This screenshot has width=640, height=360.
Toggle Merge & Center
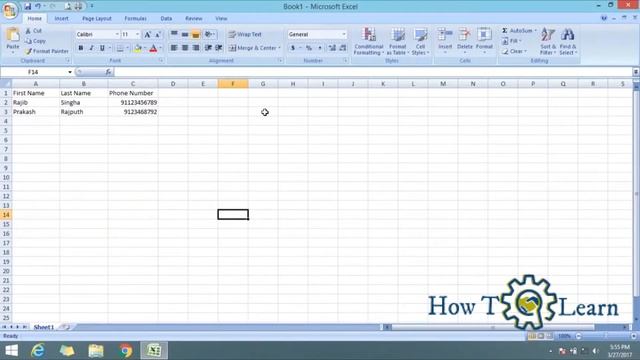253,48
